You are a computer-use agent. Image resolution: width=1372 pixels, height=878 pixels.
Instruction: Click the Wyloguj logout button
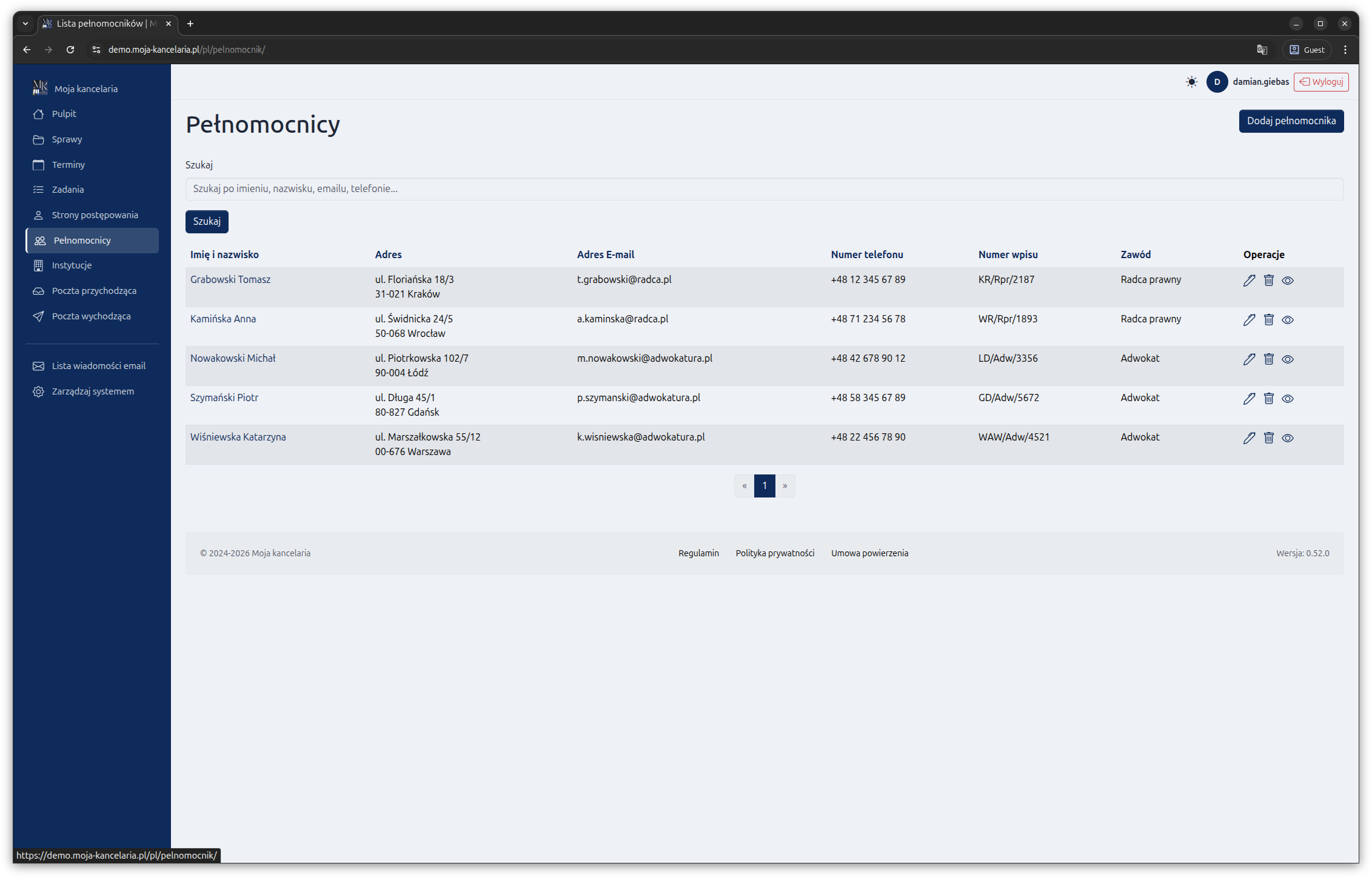1320,82
